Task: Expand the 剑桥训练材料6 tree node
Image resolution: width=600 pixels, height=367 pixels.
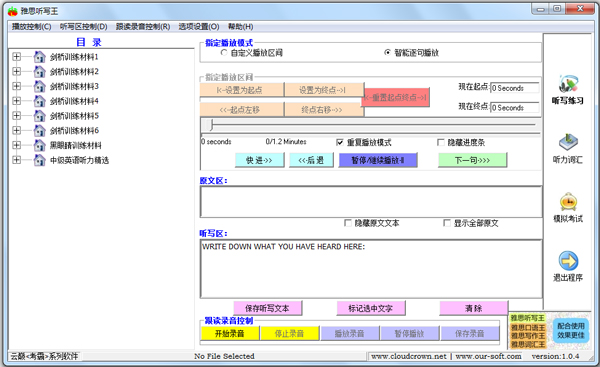Action: coord(16,130)
